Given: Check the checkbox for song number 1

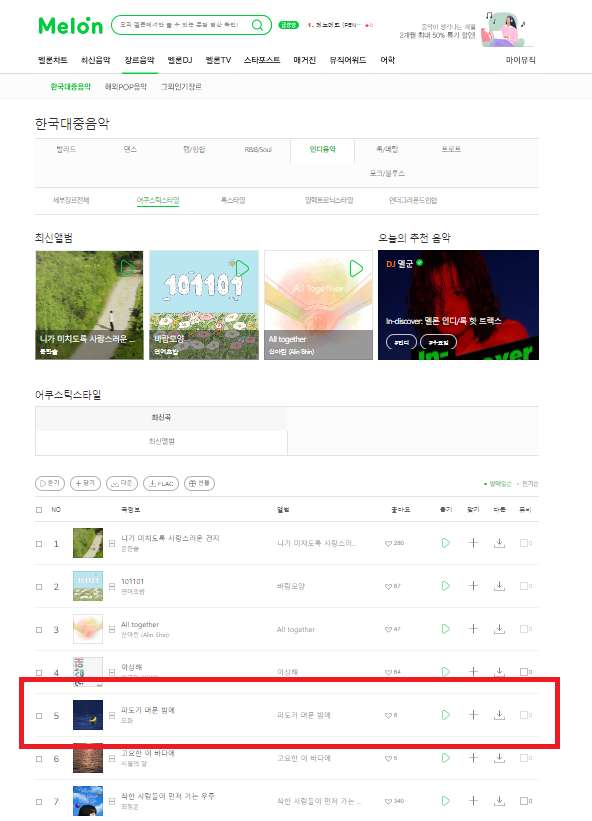Looking at the screenshot, I should click(x=39, y=543).
